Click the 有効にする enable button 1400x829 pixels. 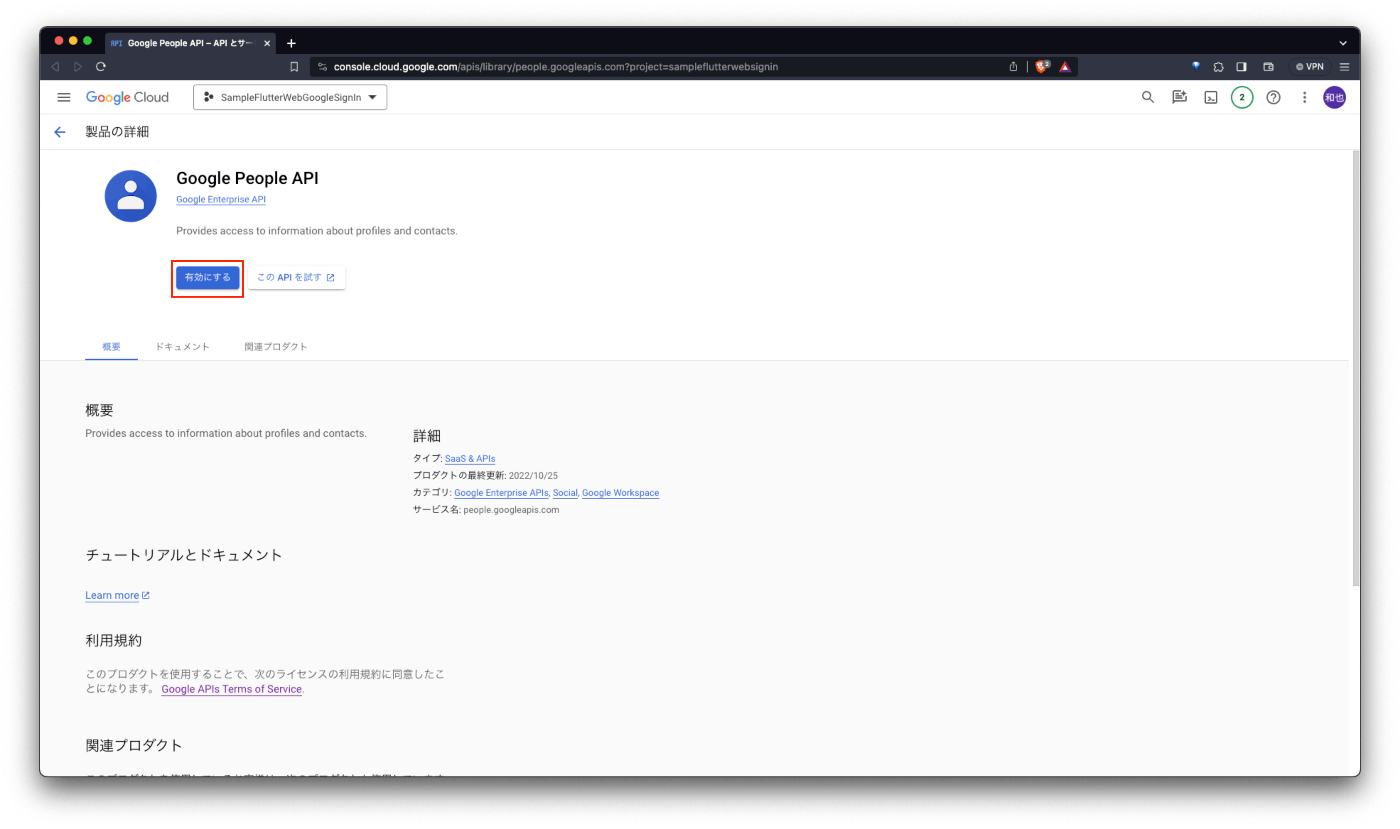pos(208,277)
